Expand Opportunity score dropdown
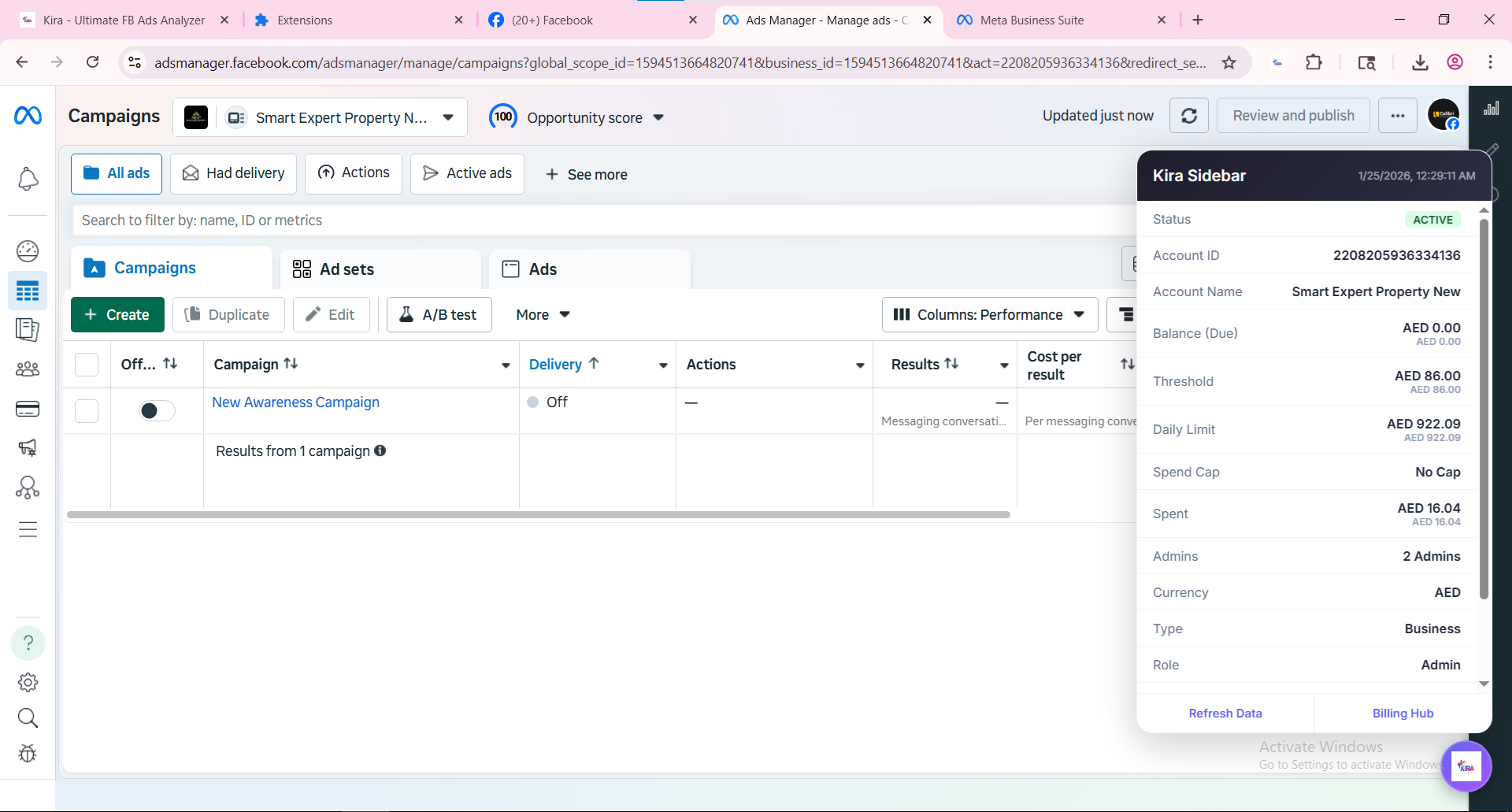Viewport: 1512px width, 812px height. point(658,117)
